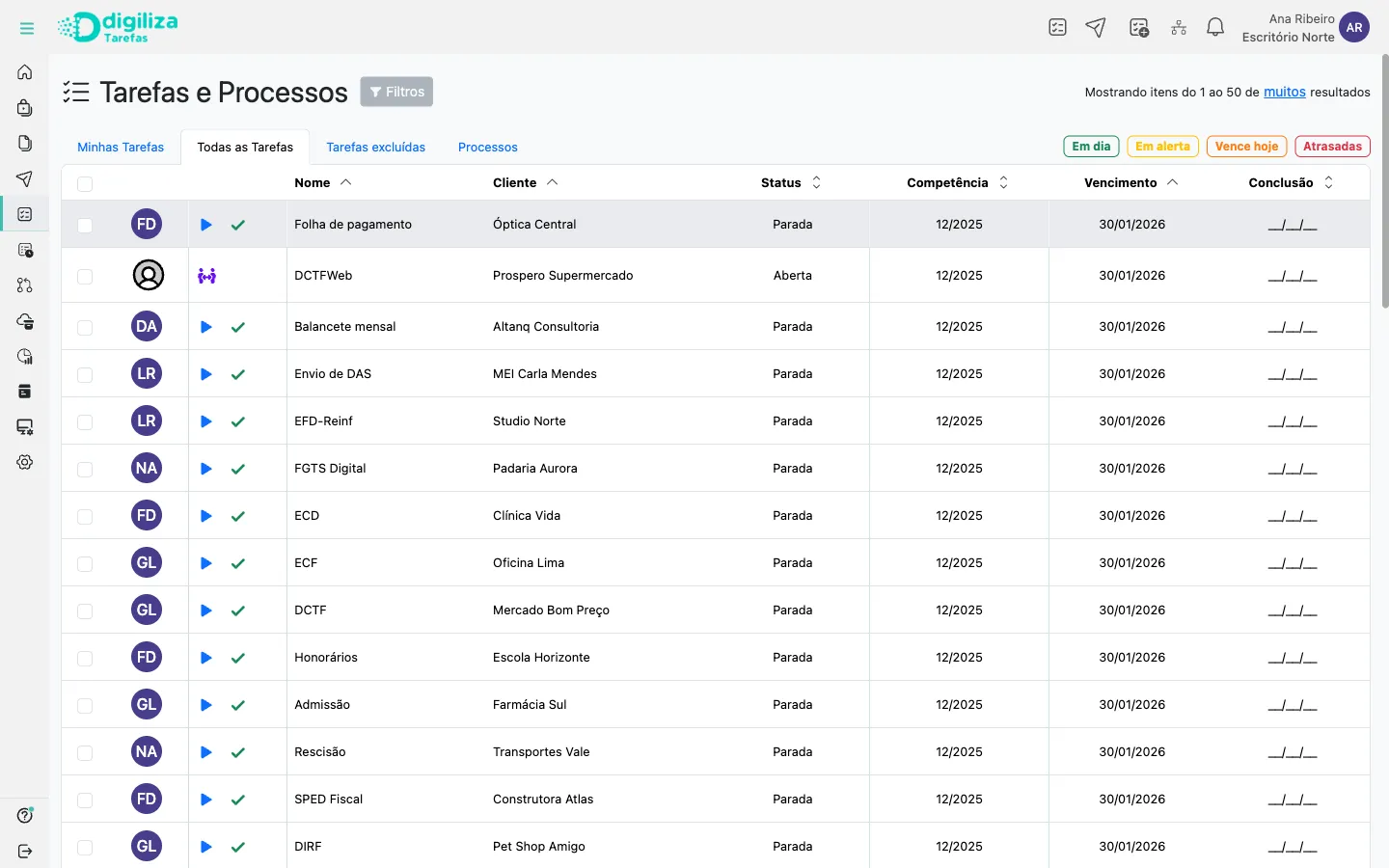The image size is (1389, 868).
Task: Open the AR user avatar
Action: [1354, 28]
